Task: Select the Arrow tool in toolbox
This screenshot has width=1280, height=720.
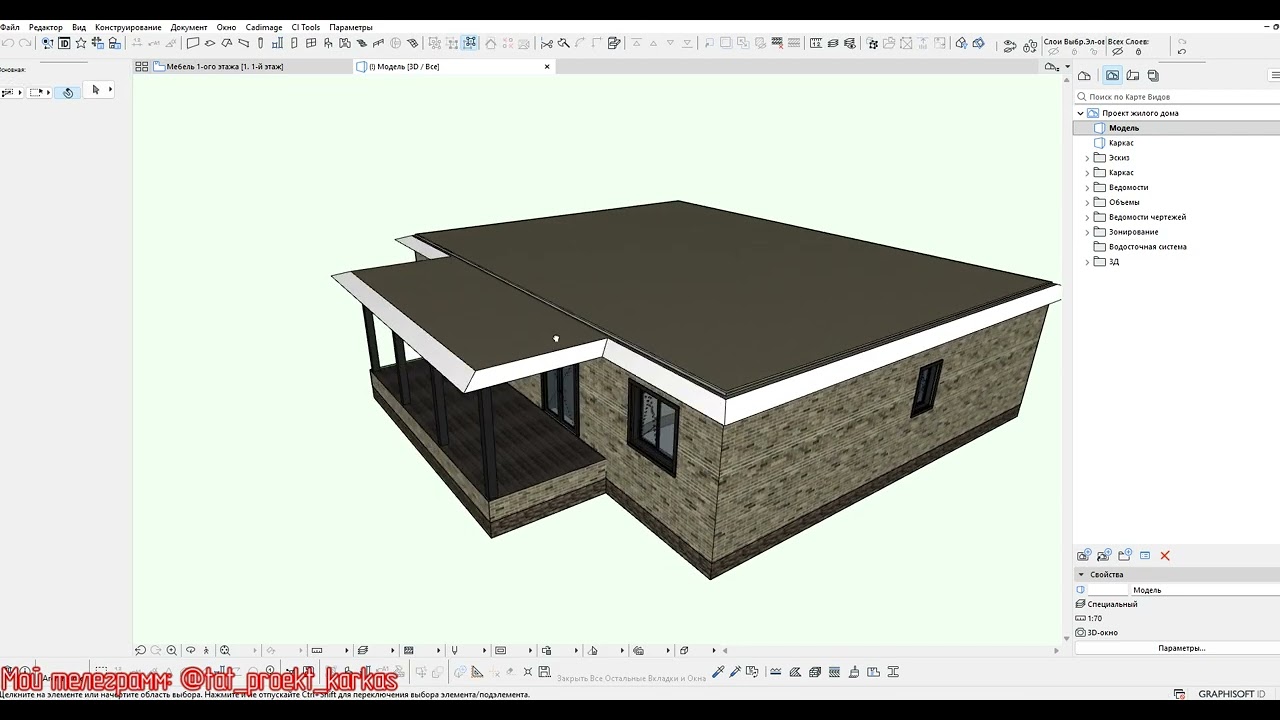Action: (96, 90)
